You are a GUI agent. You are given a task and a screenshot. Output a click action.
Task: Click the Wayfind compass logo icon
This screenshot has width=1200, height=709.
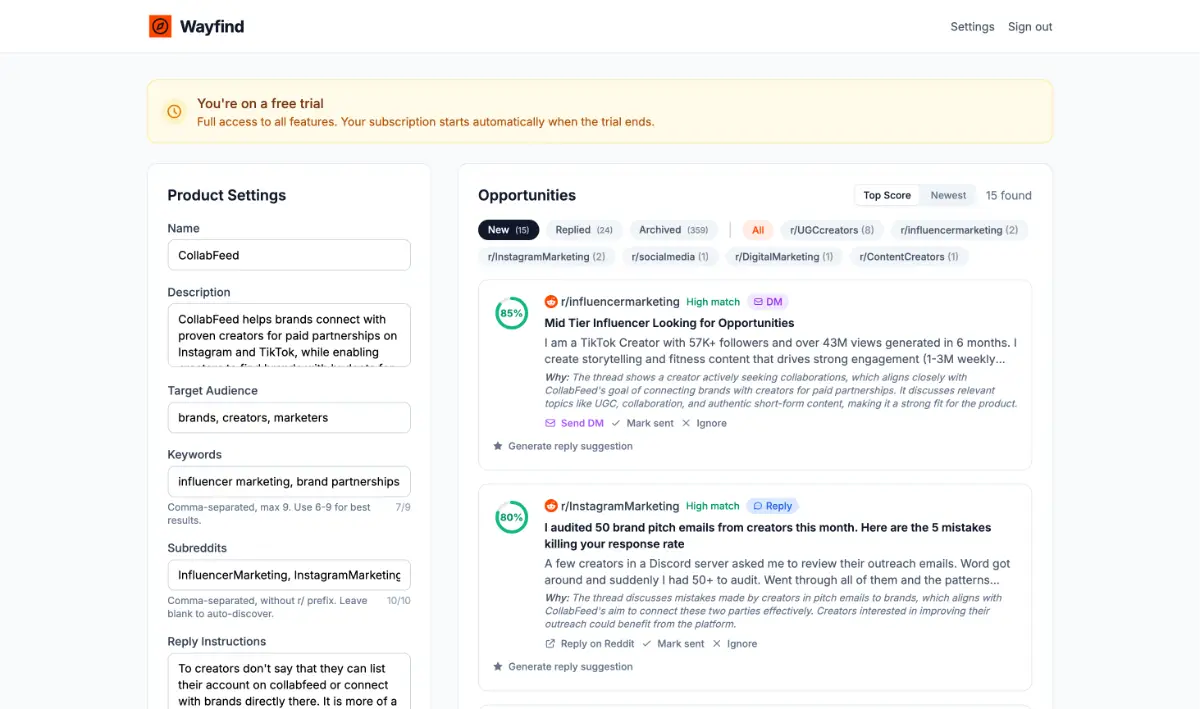click(160, 26)
